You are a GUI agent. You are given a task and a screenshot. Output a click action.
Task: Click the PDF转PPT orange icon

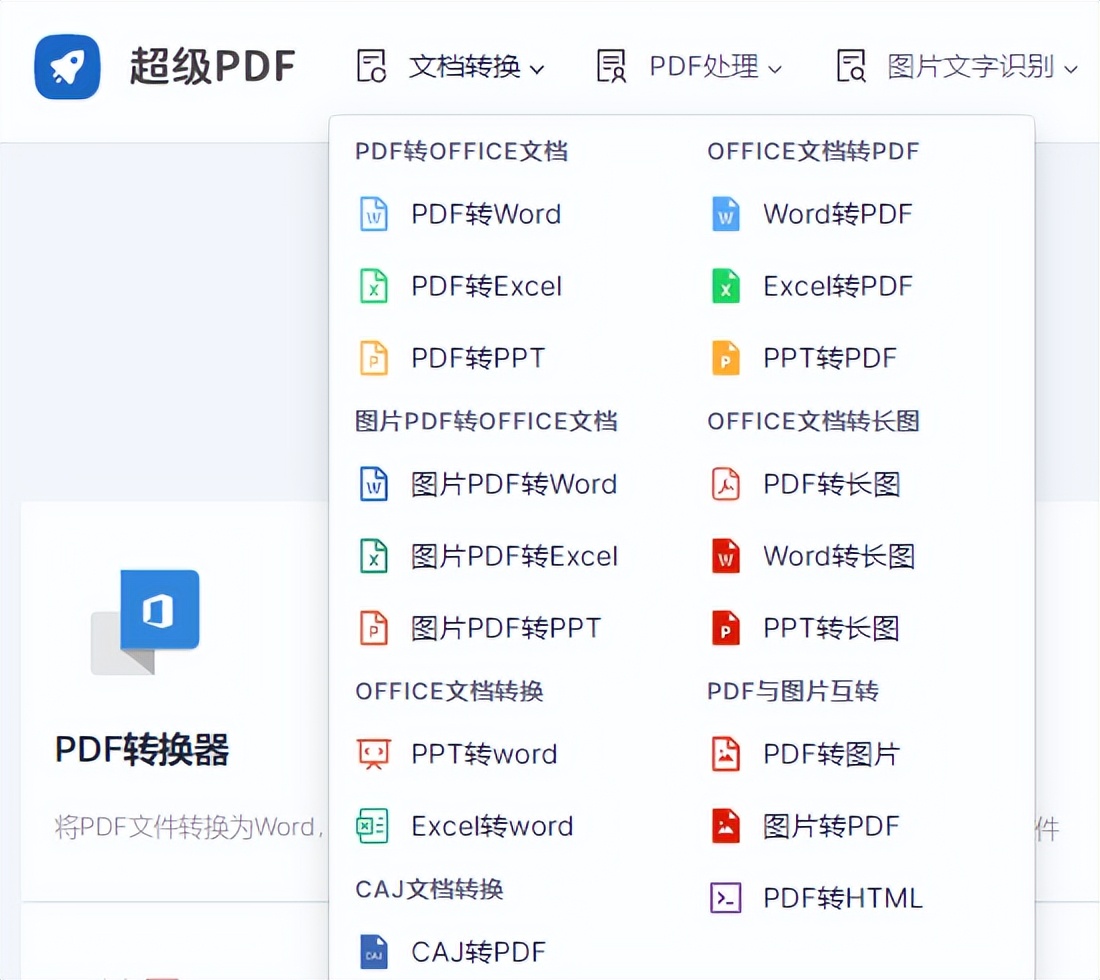click(x=374, y=357)
